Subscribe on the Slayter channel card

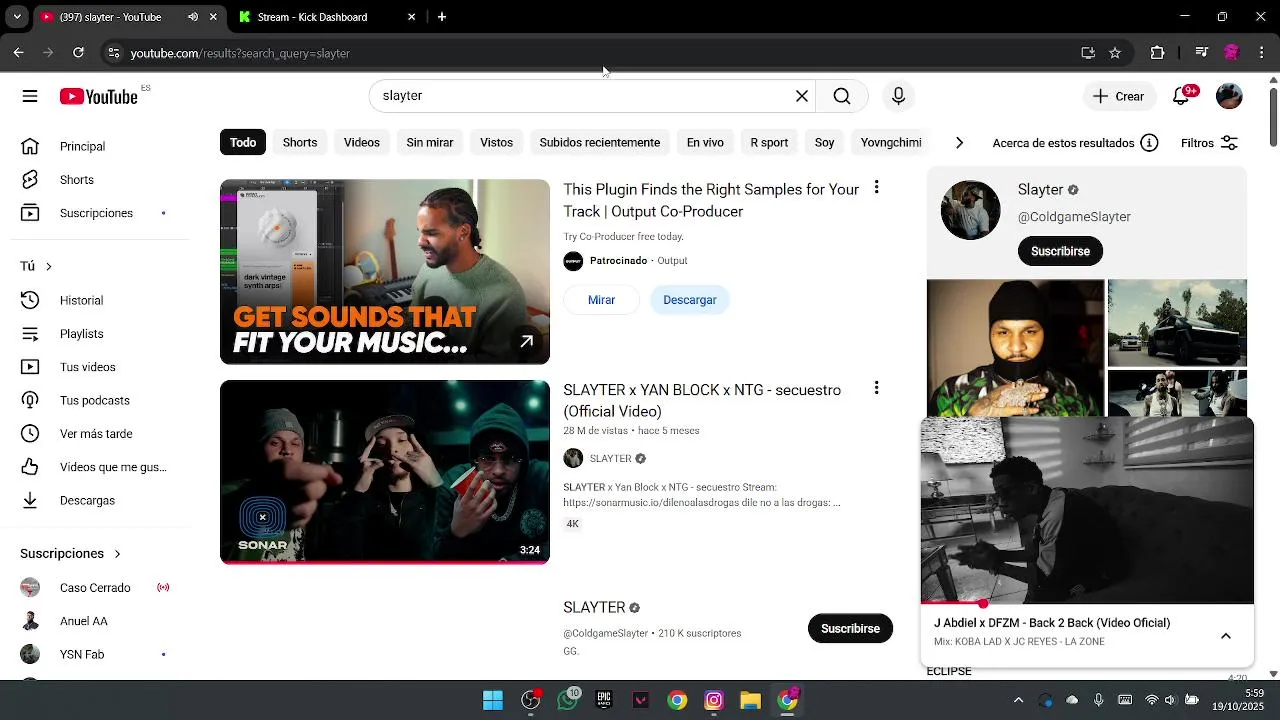coord(1060,251)
